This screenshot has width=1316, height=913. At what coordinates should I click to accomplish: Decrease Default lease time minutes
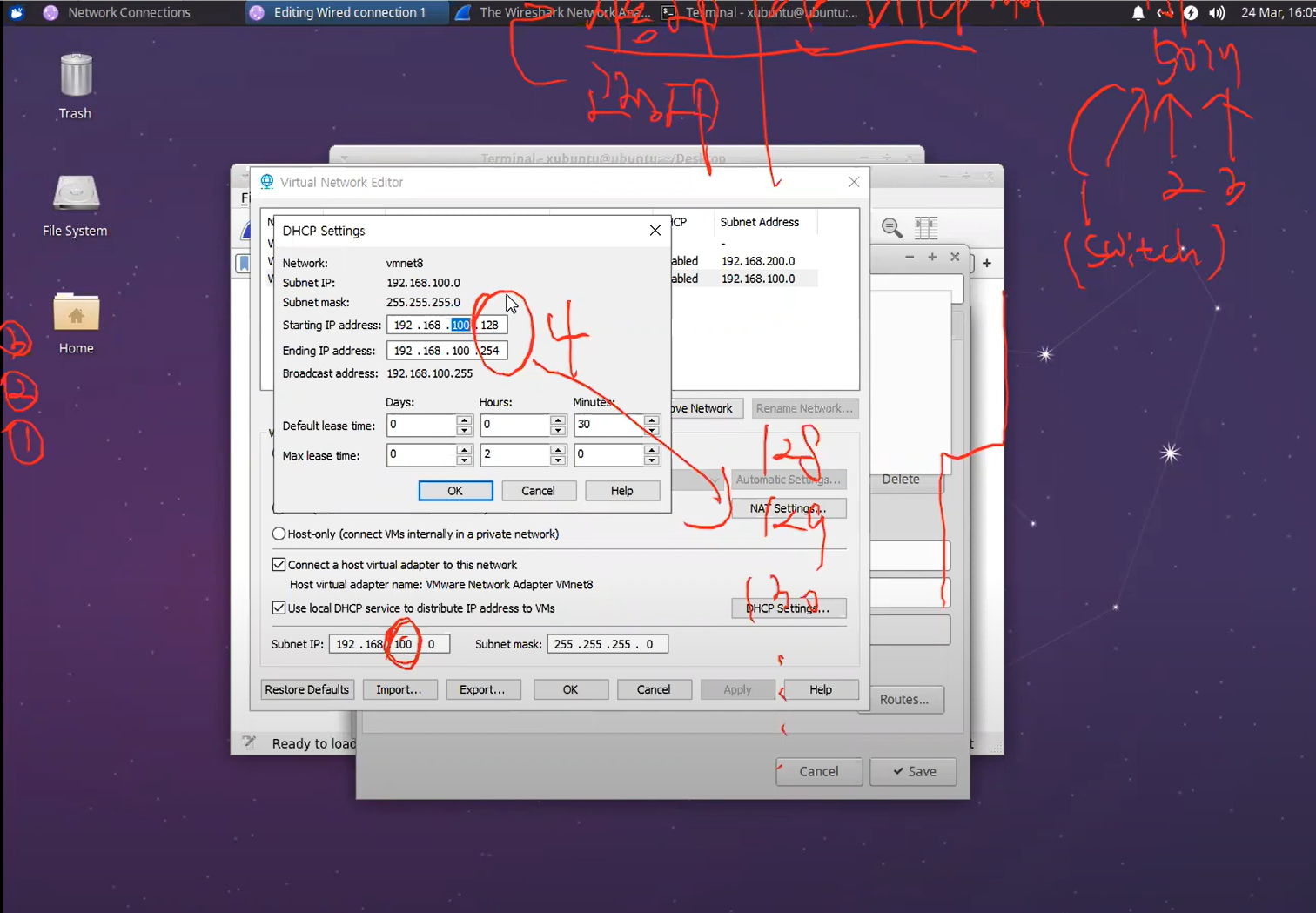652,430
